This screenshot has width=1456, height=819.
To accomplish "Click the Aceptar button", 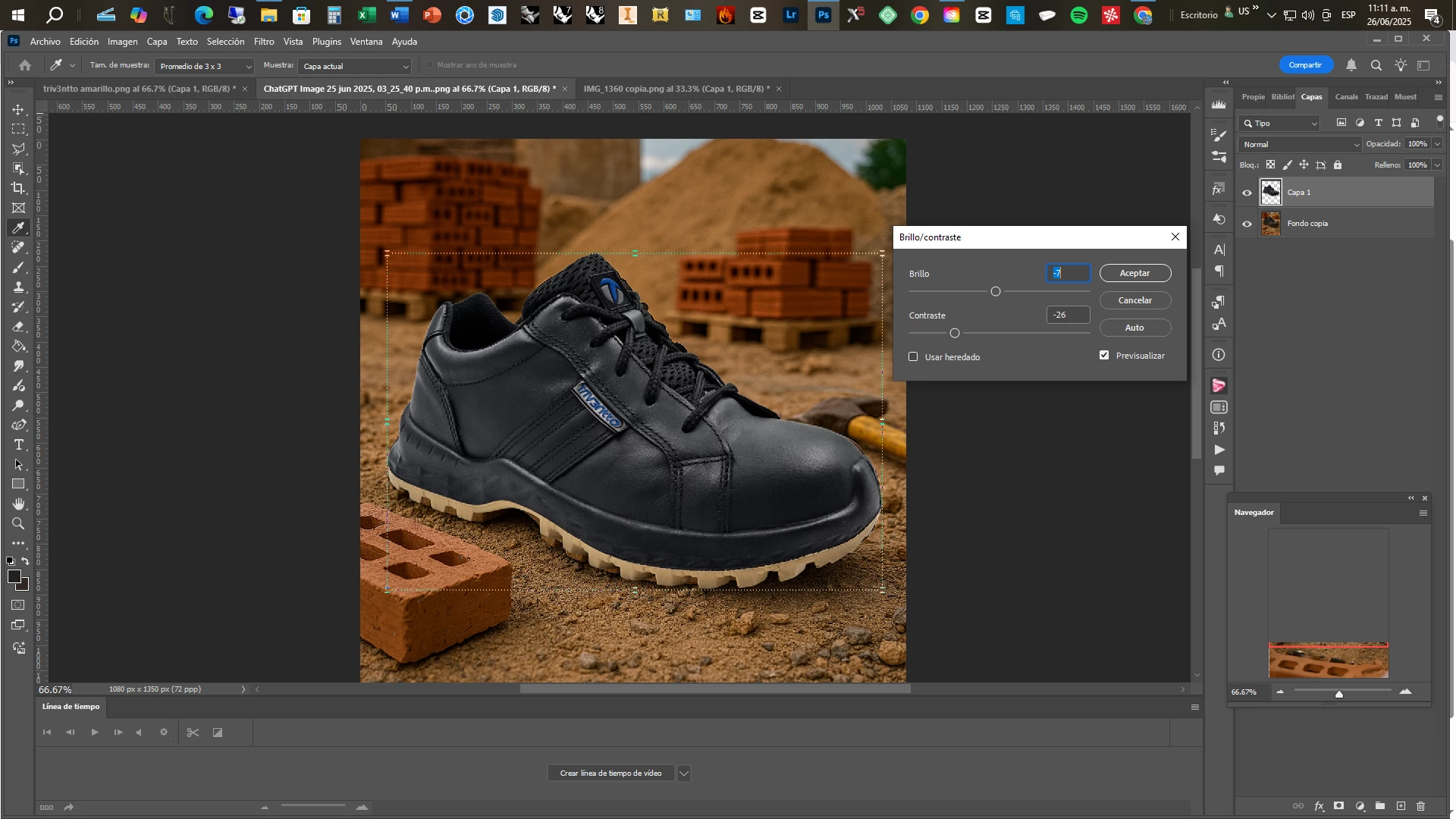I will 1134,273.
